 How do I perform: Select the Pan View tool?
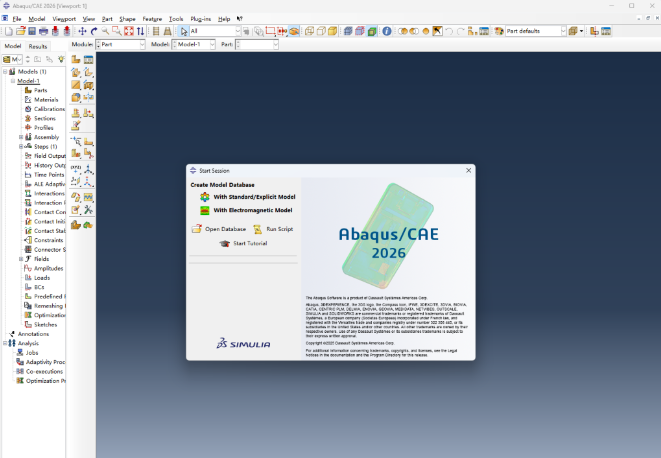click(83, 31)
